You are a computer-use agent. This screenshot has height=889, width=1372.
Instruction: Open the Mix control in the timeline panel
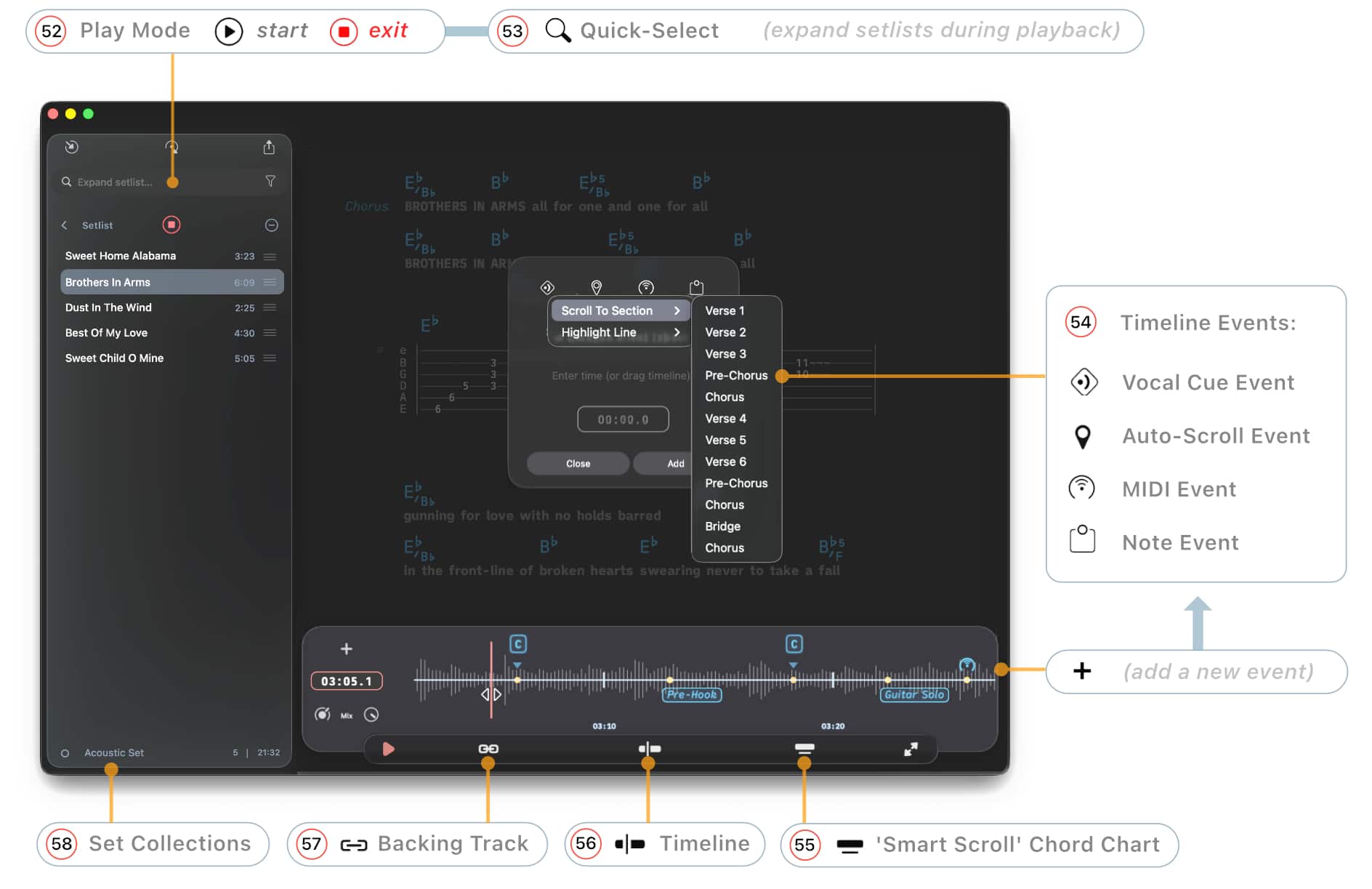coord(347,715)
